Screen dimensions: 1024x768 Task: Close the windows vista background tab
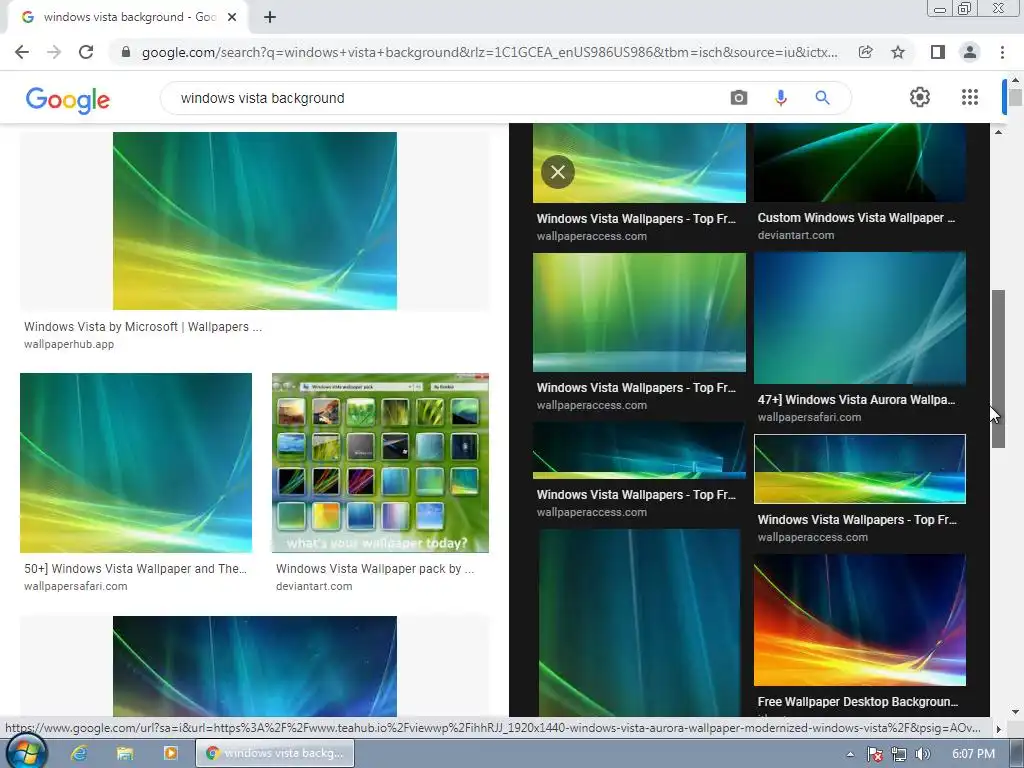[x=232, y=18]
